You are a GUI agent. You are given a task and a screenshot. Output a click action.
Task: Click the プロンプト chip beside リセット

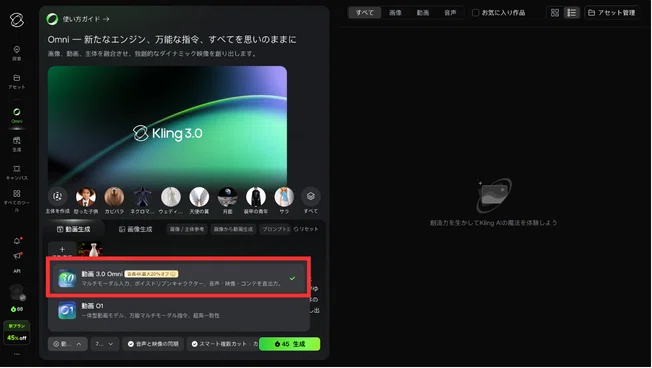click(275, 229)
